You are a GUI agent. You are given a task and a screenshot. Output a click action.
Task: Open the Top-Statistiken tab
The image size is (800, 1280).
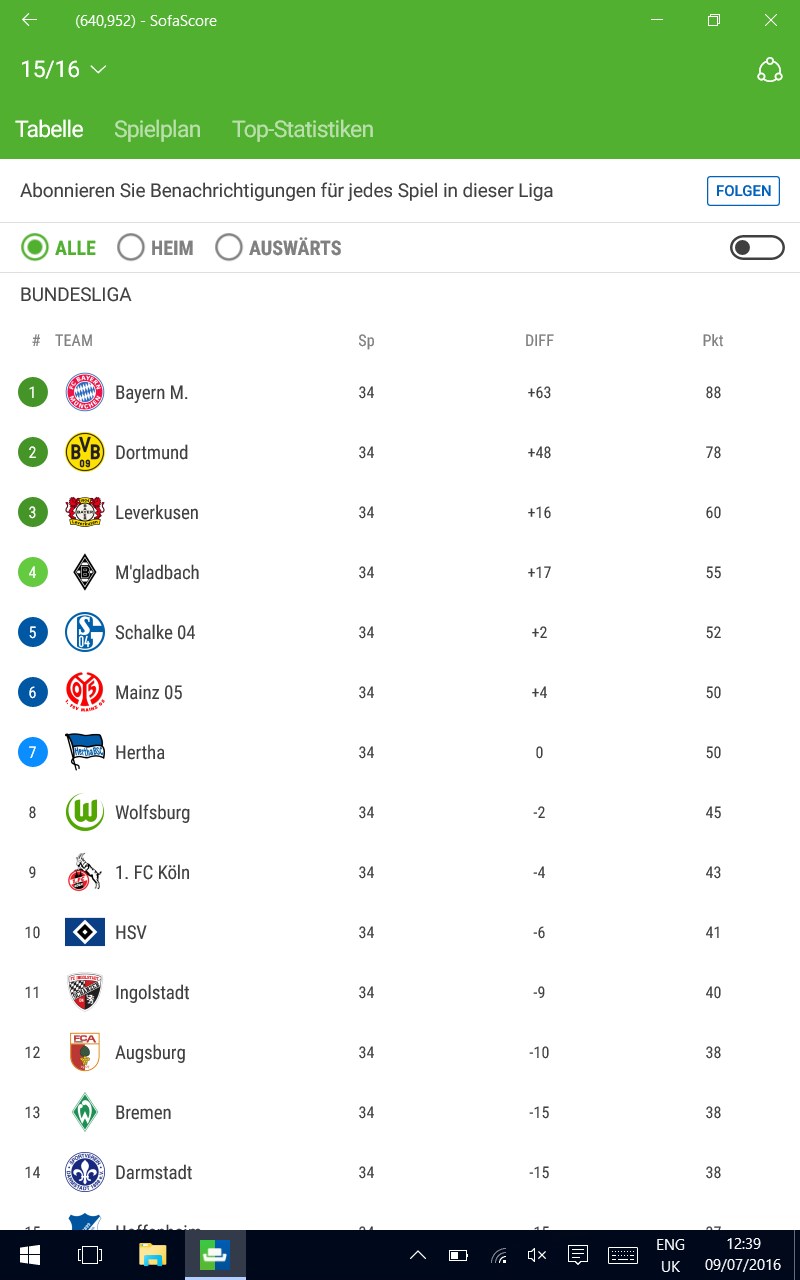click(302, 130)
